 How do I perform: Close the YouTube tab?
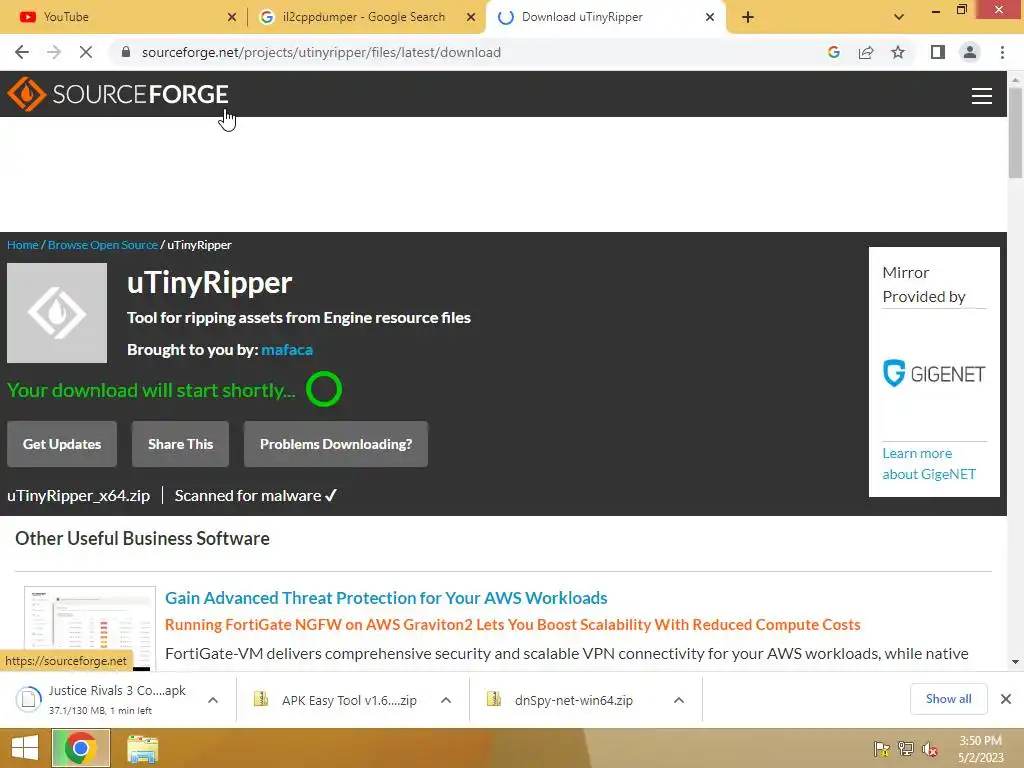pyautogui.click(x=232, y=17)
